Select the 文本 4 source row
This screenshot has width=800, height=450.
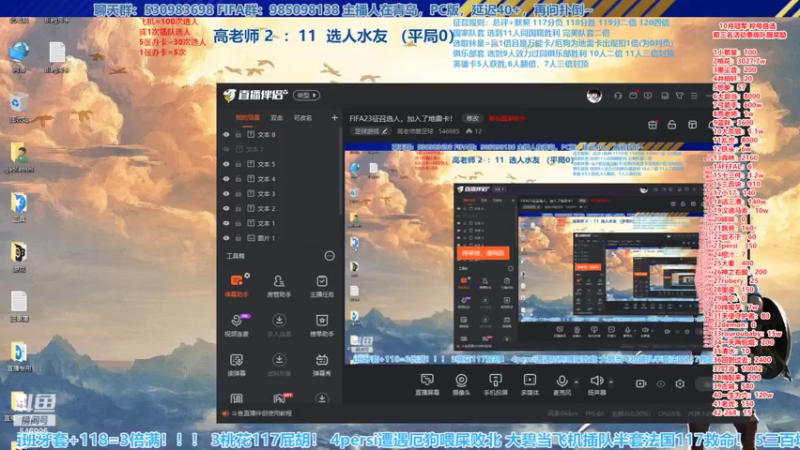[x=279, y=179]
